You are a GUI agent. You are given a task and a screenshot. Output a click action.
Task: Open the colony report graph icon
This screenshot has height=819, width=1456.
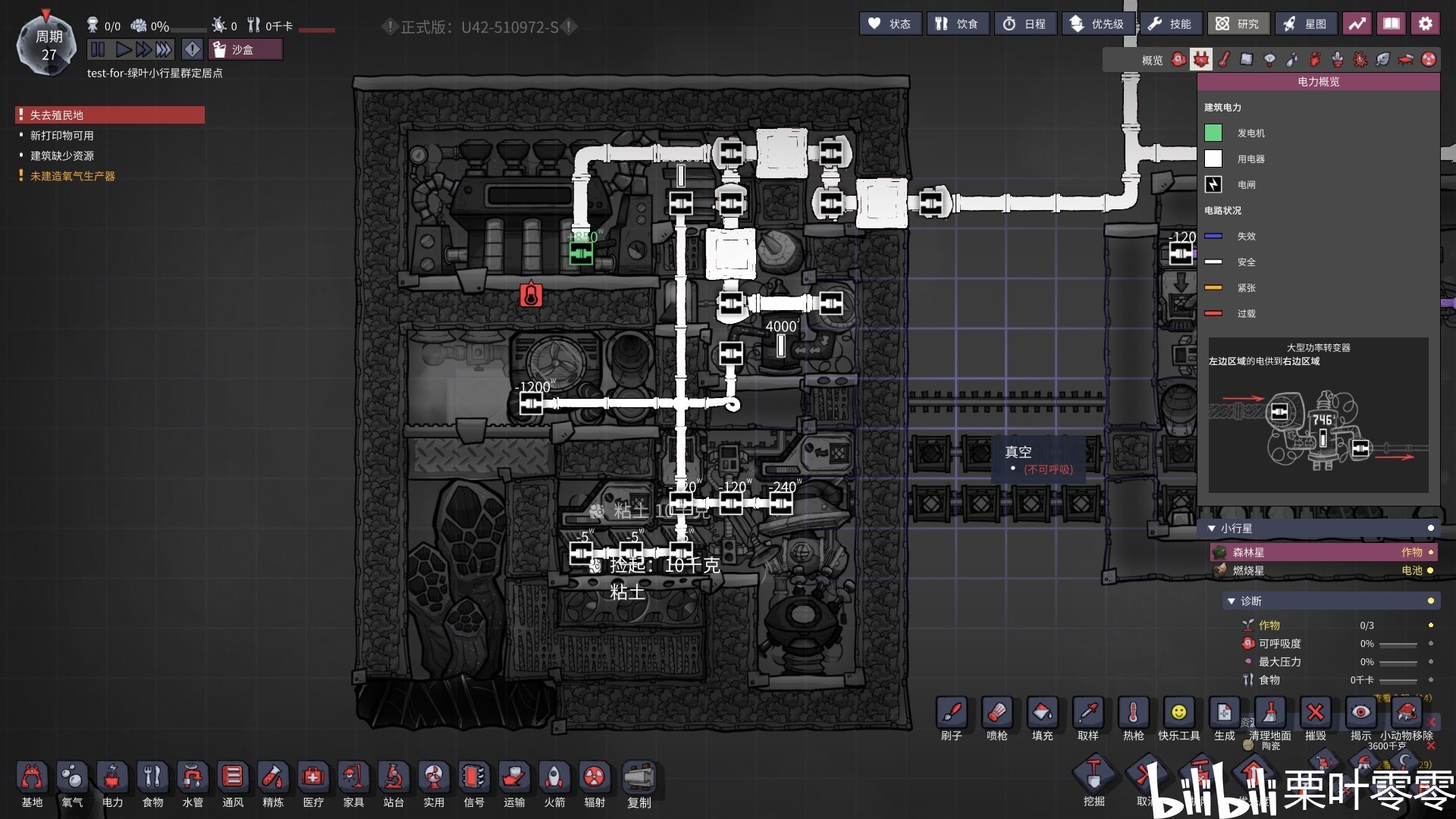coord(1357,24)
